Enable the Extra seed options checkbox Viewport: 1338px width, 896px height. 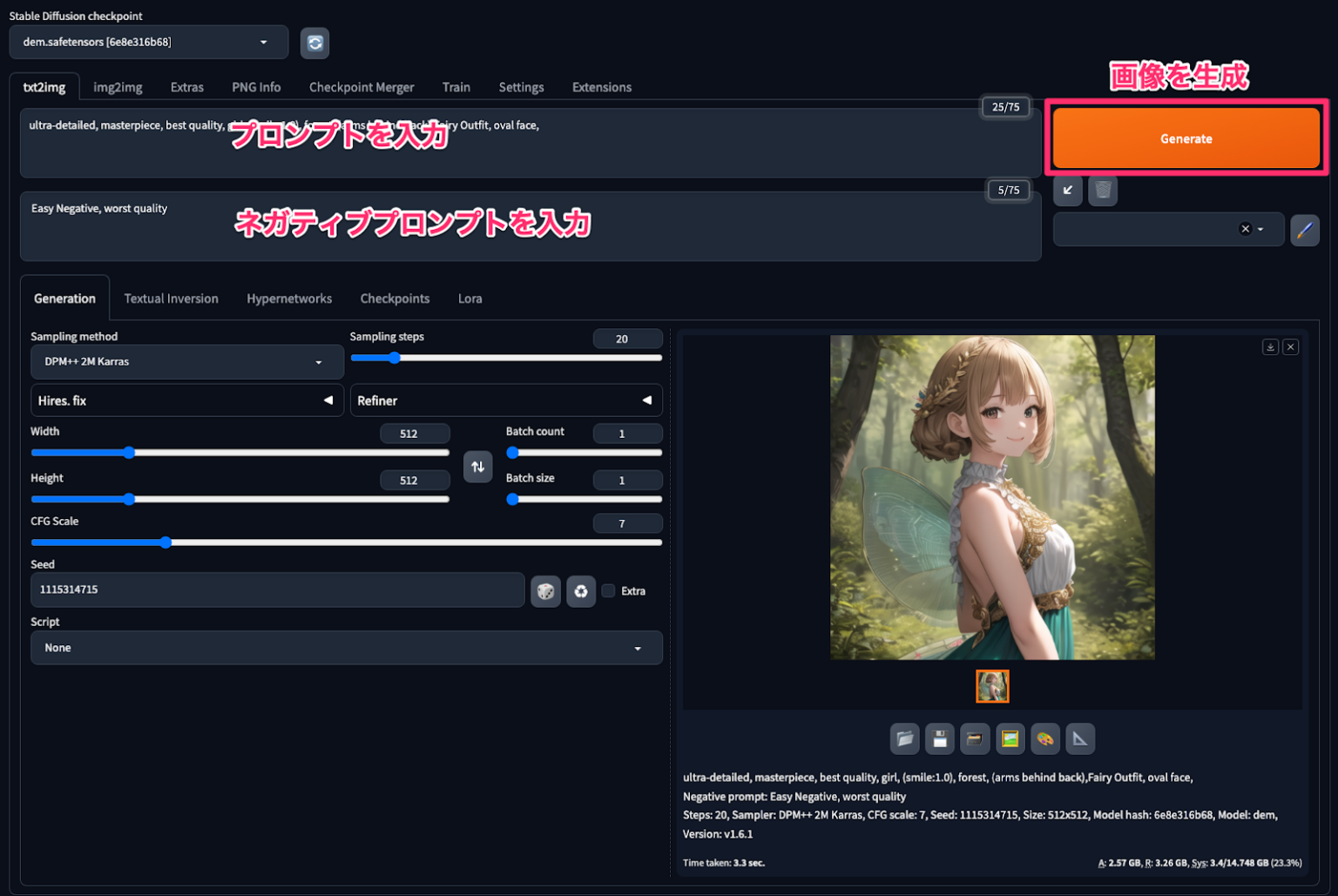(x=608, y=590)
